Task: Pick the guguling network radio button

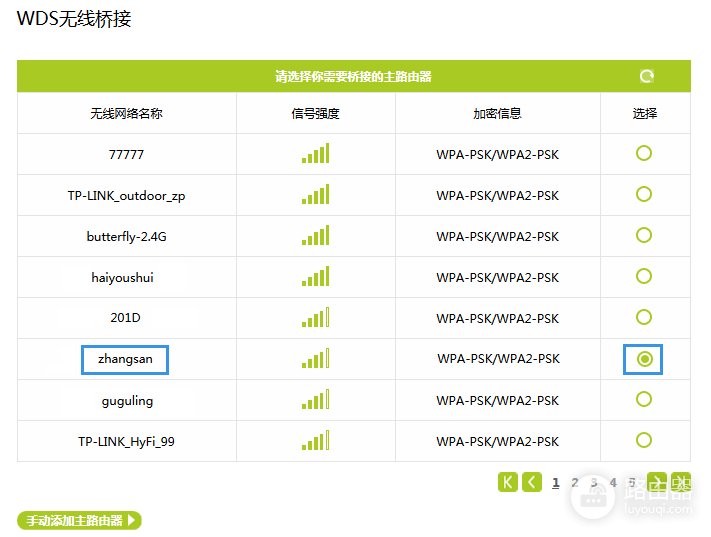Action: point(643,399)
